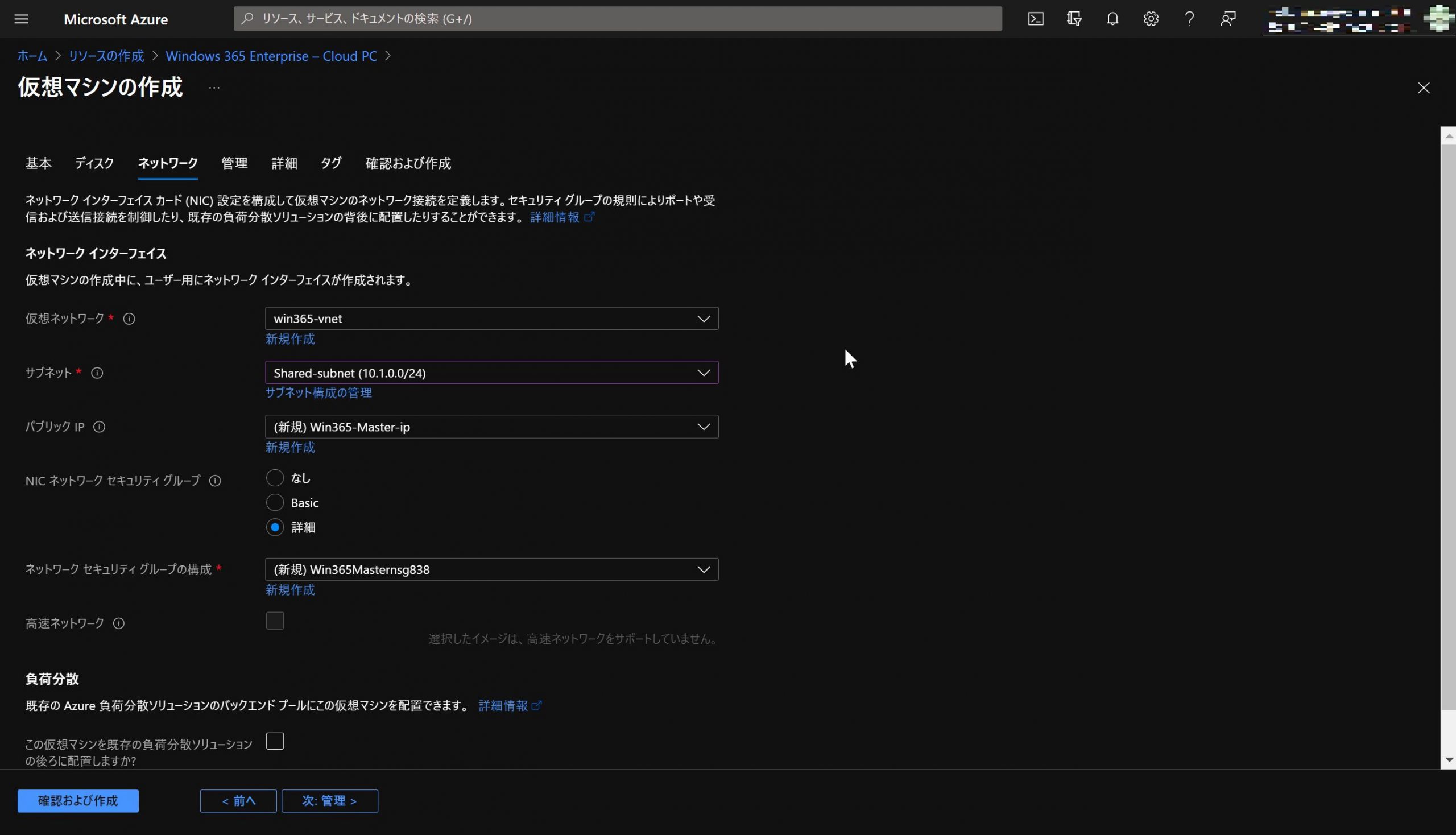Check the load balancing solution checkbox
The image size is (1456, 835).
[275, 741]
